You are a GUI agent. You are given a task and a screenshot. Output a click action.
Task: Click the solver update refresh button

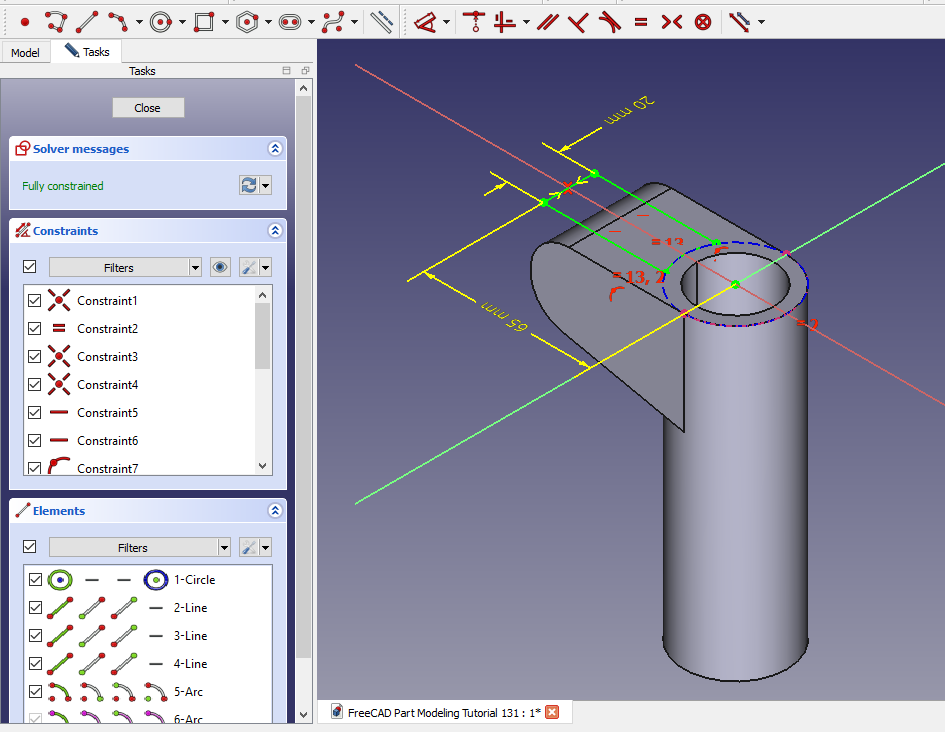point(248,185)
